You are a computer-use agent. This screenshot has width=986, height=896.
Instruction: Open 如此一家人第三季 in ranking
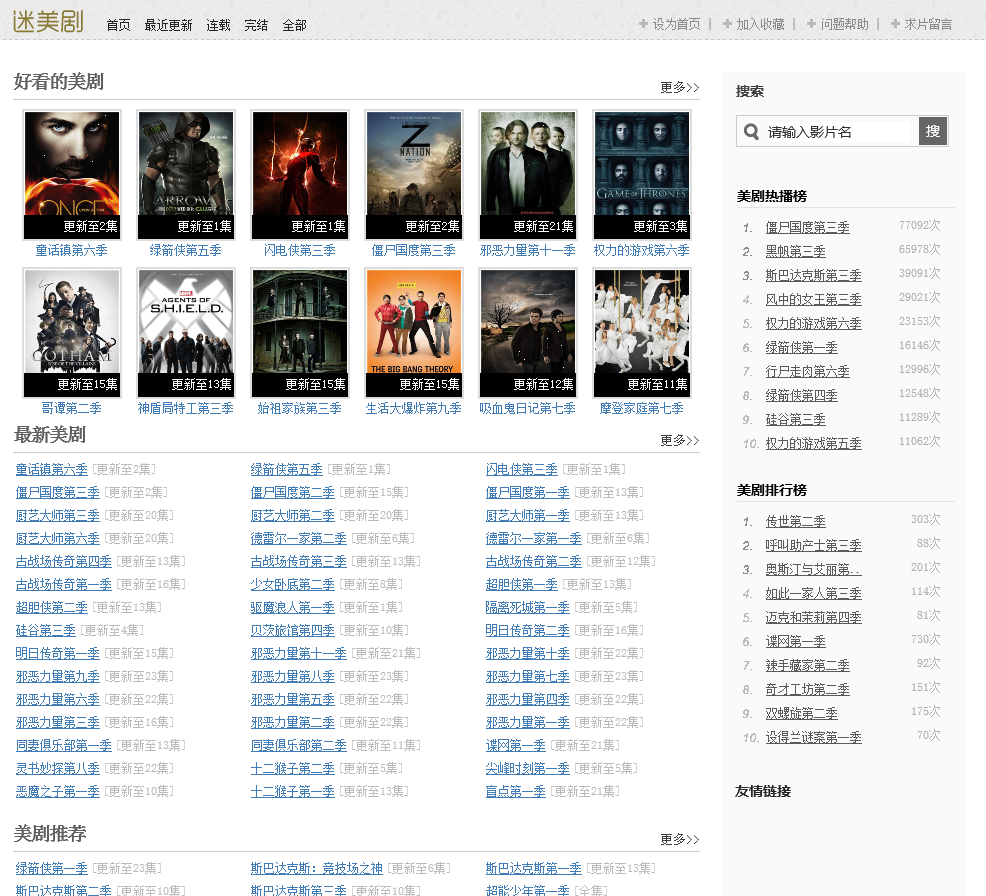(814, 593)
